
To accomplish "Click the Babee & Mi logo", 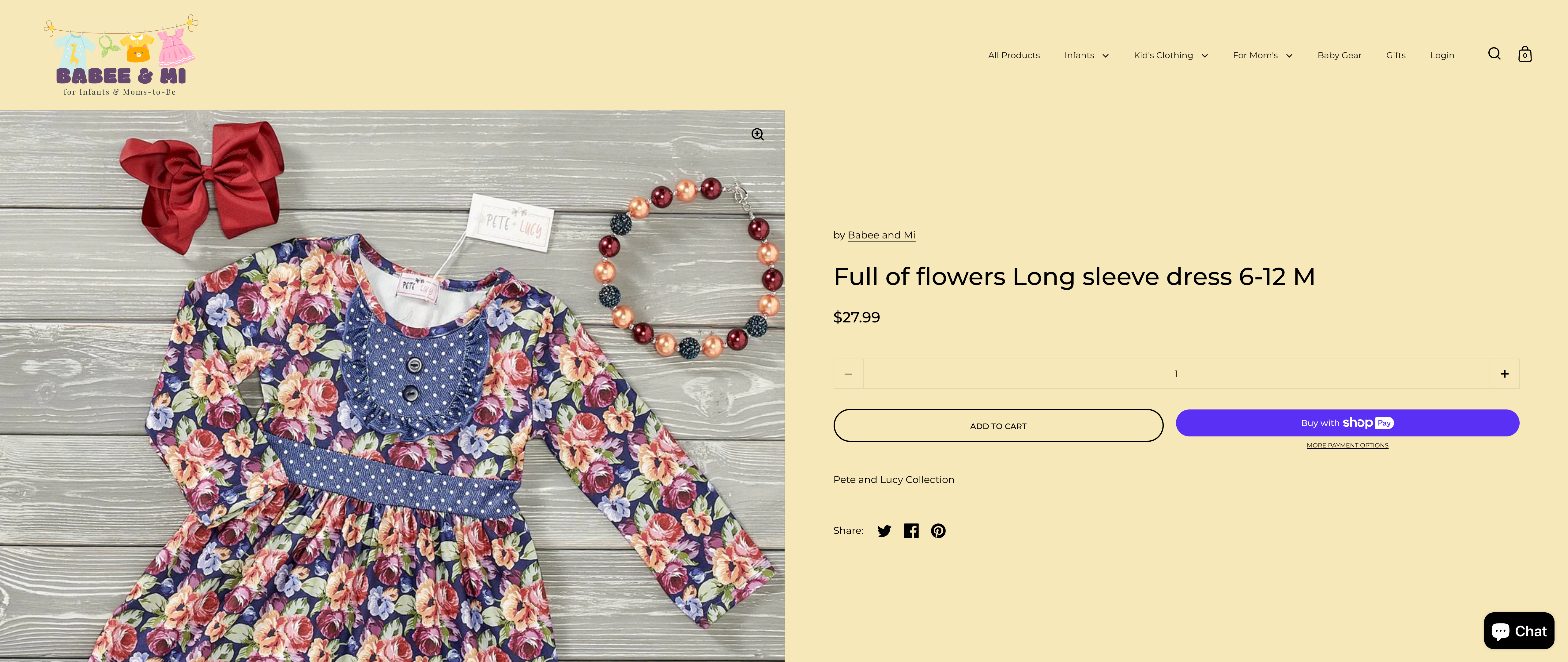I will click(121, 55).
